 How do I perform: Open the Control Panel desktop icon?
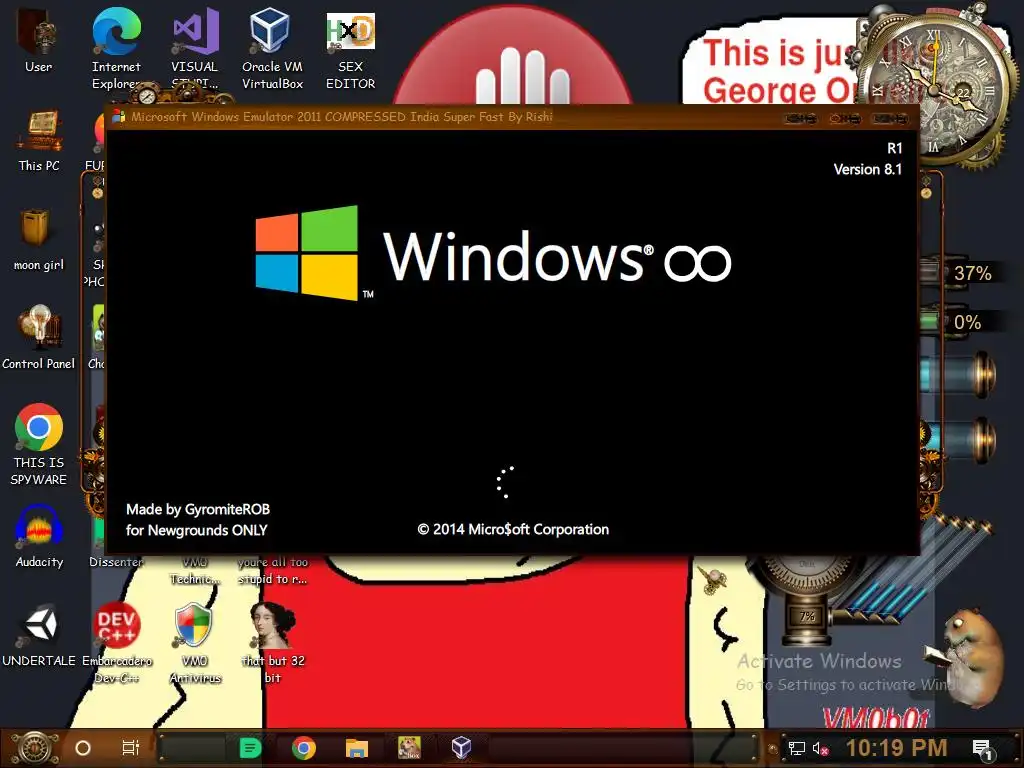click(x=39, y=337)
